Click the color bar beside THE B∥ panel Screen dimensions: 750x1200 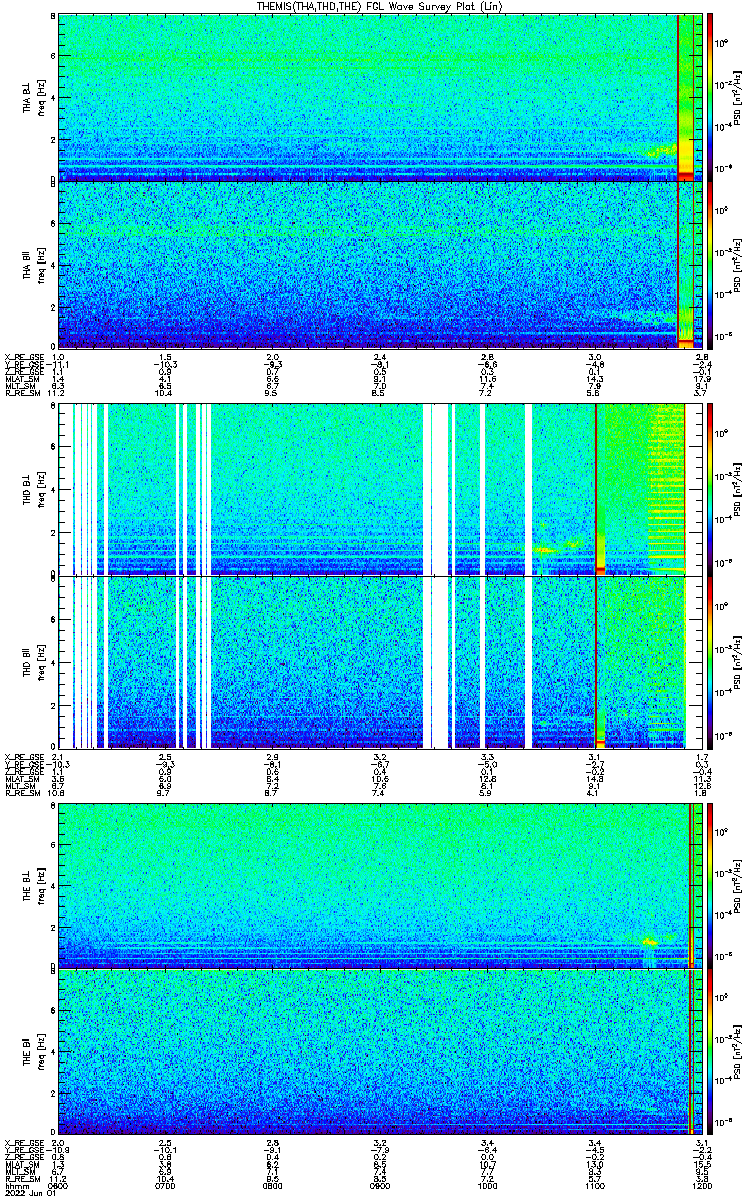coord(710,1051)
